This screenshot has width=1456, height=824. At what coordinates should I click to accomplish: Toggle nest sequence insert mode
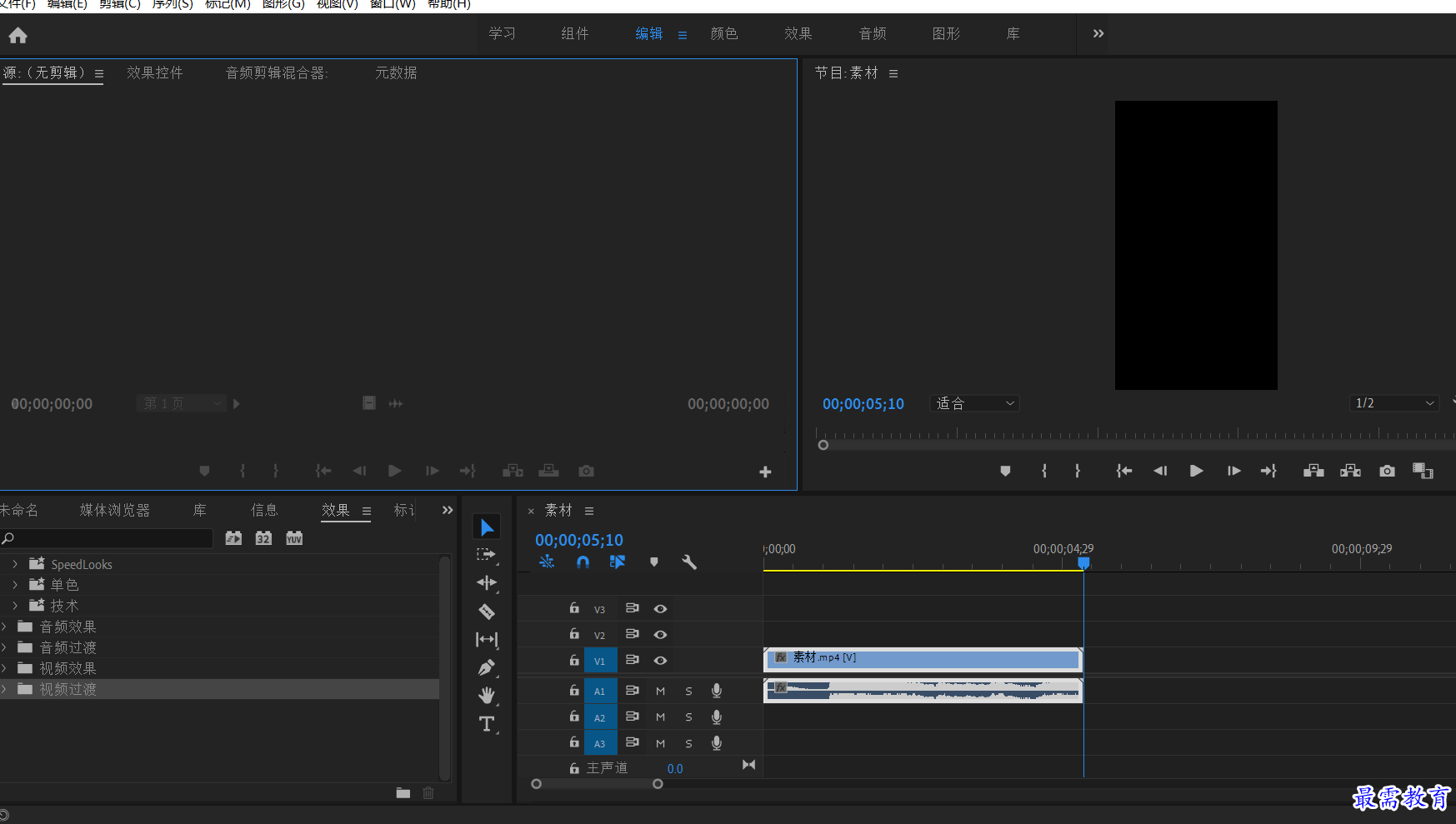click(547, 562)
